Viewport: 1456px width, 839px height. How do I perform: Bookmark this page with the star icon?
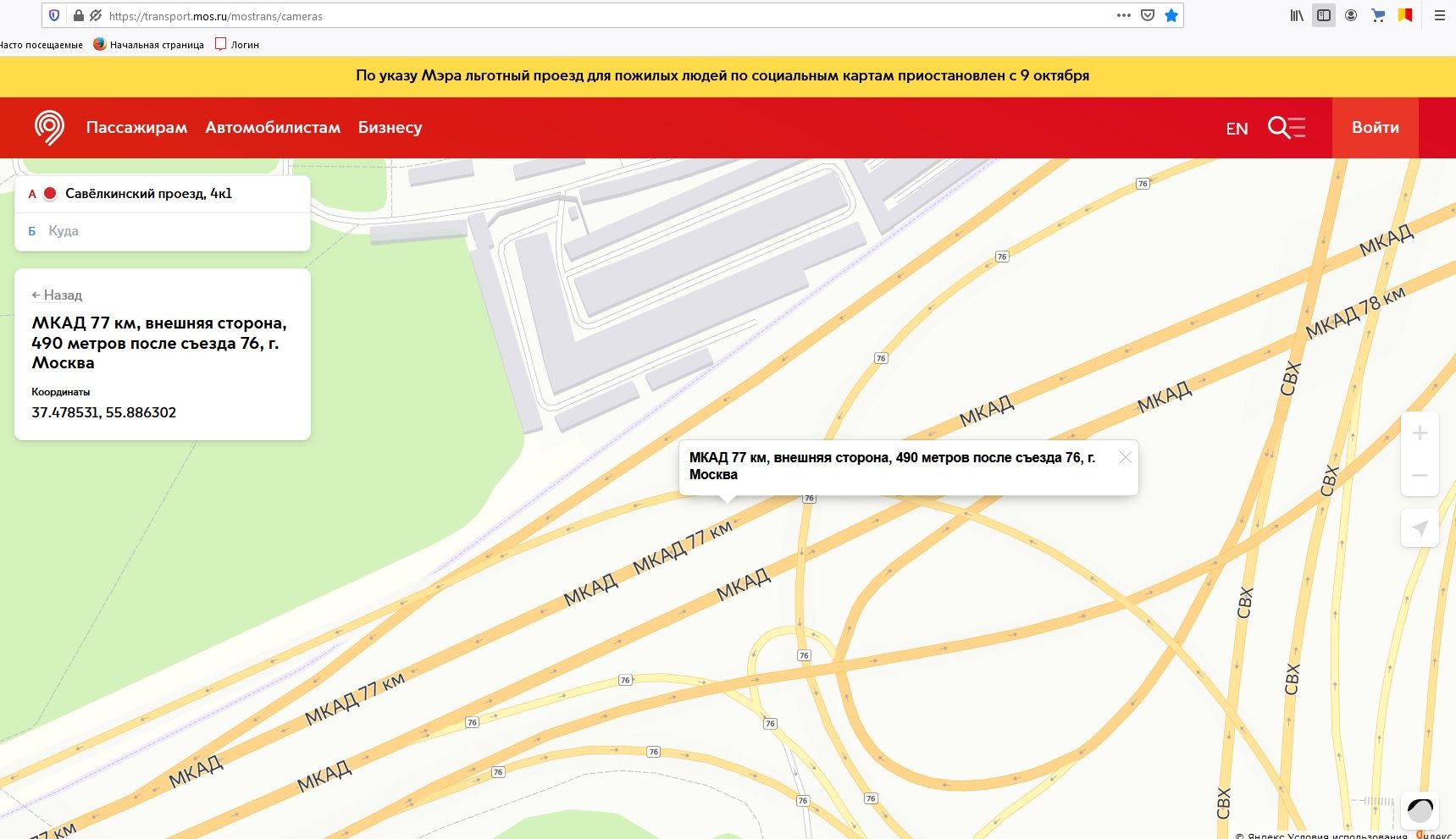(1171, 15)
